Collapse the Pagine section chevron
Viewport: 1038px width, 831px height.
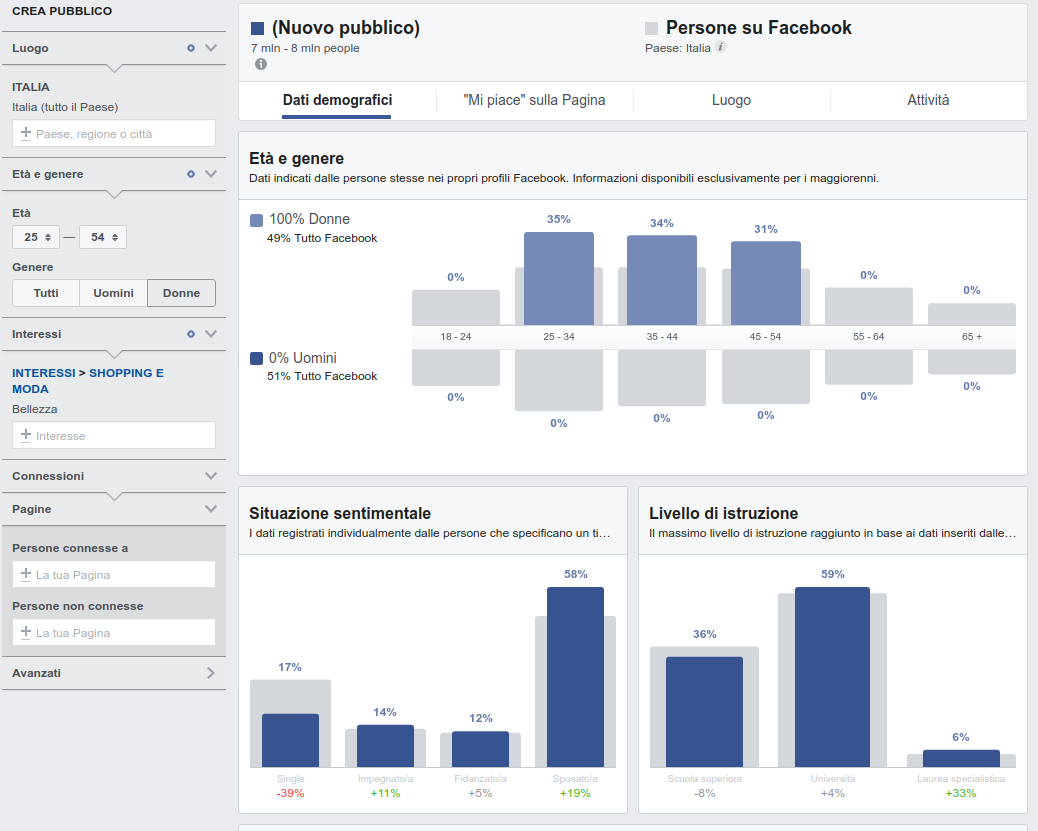(211, 509)
